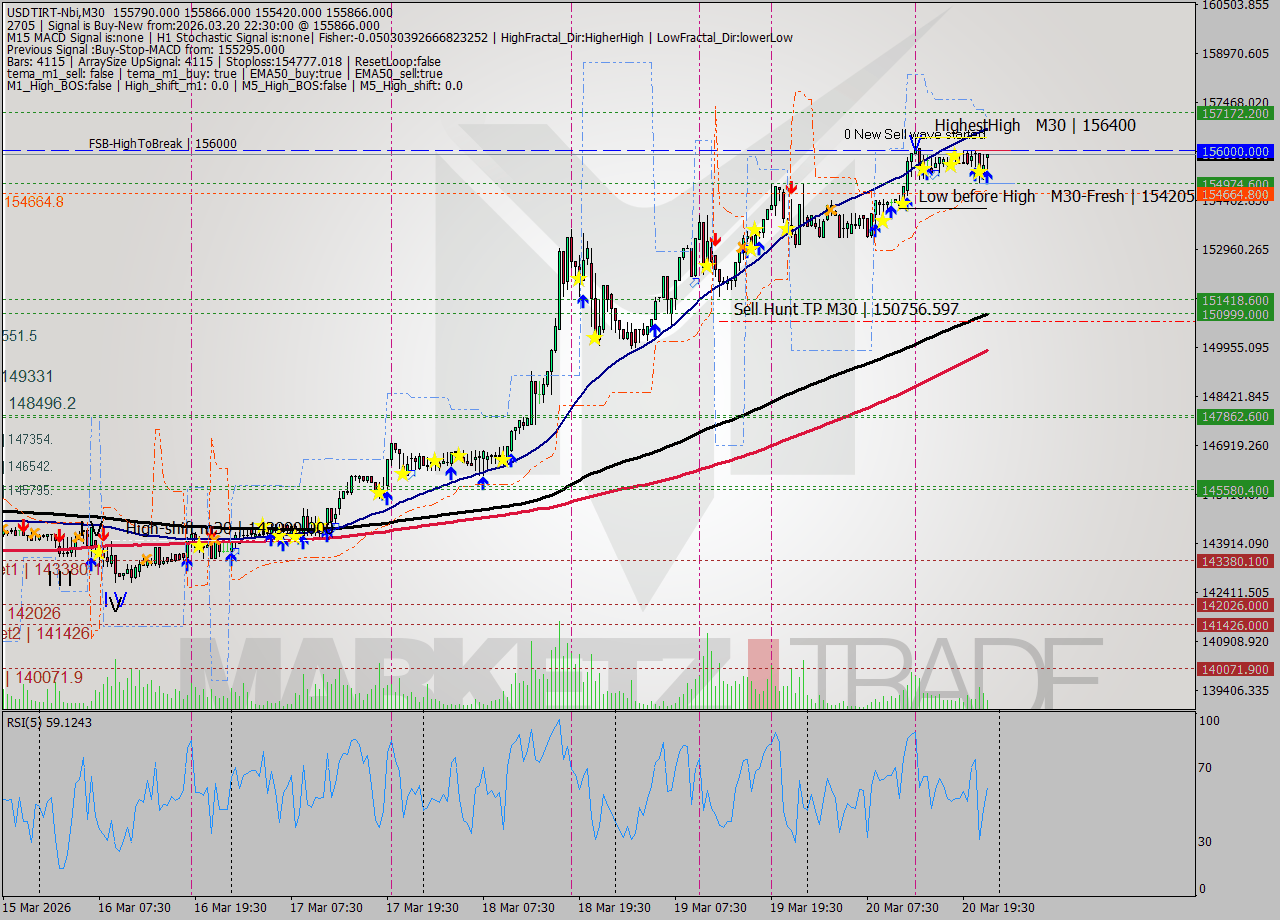The height and width of the screenshot is (920, 1280).
Task: Click the blue 156000.000 price tag on axis
Action: click(1237, 152)
